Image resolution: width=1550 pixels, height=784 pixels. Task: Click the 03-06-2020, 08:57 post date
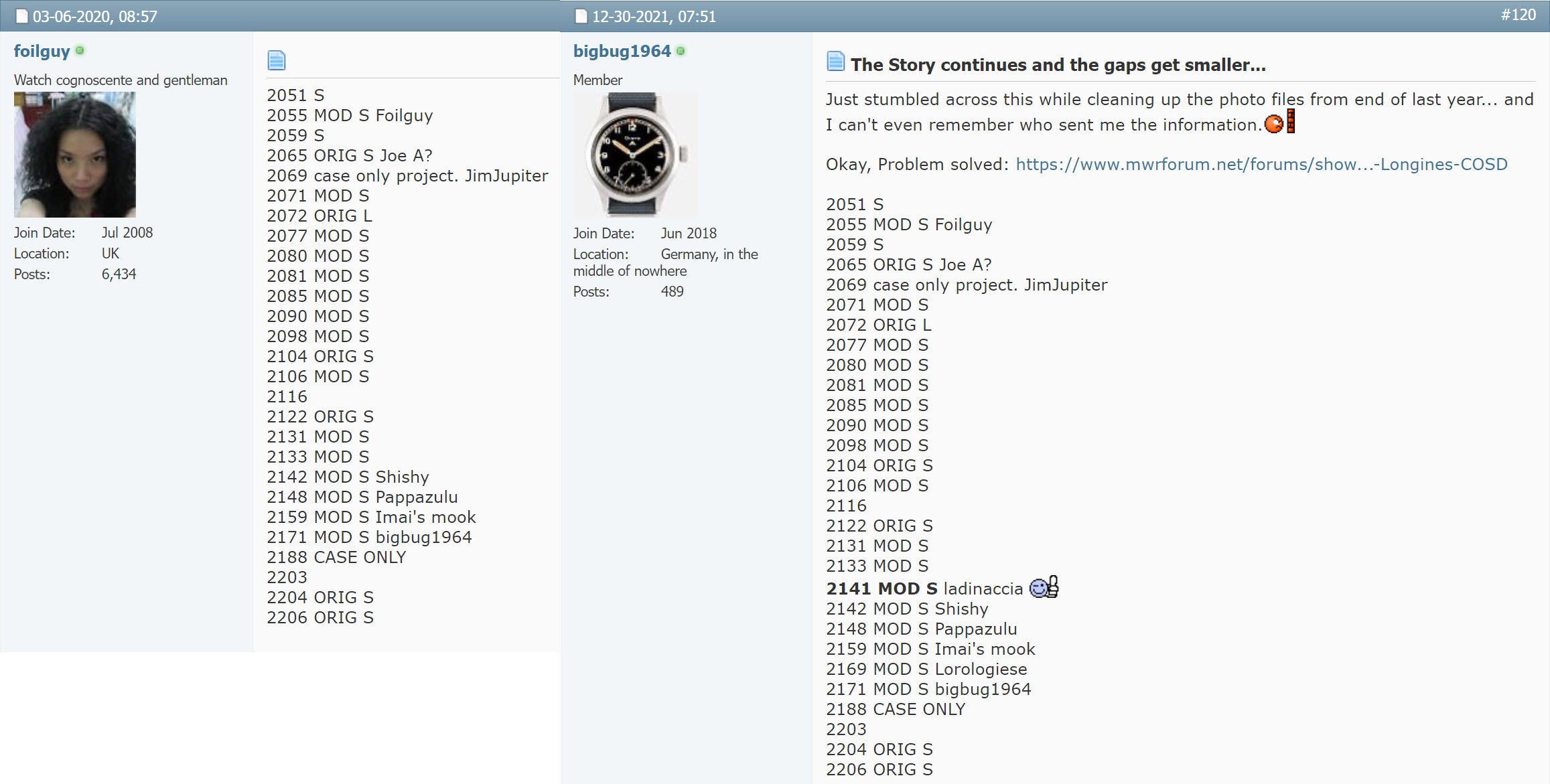pyautogui.click(x=94, y=16)
